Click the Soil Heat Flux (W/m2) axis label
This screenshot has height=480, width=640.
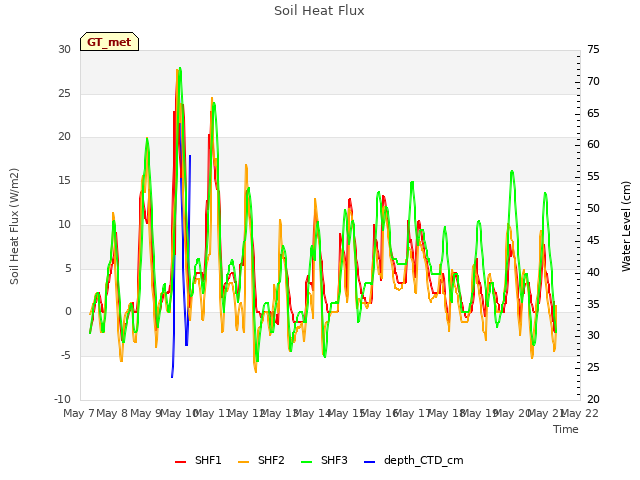tap(14, 226)
